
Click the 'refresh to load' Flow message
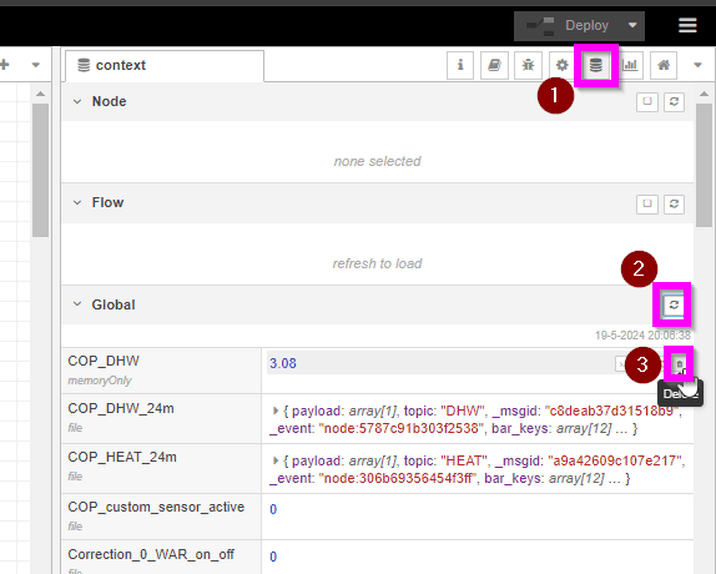(x=377, y=263)
